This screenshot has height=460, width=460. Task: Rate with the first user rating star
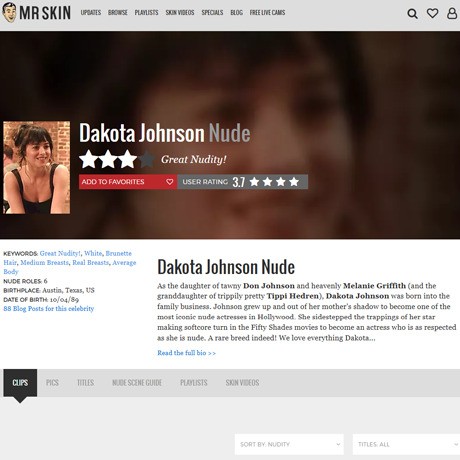pos(254,182)
